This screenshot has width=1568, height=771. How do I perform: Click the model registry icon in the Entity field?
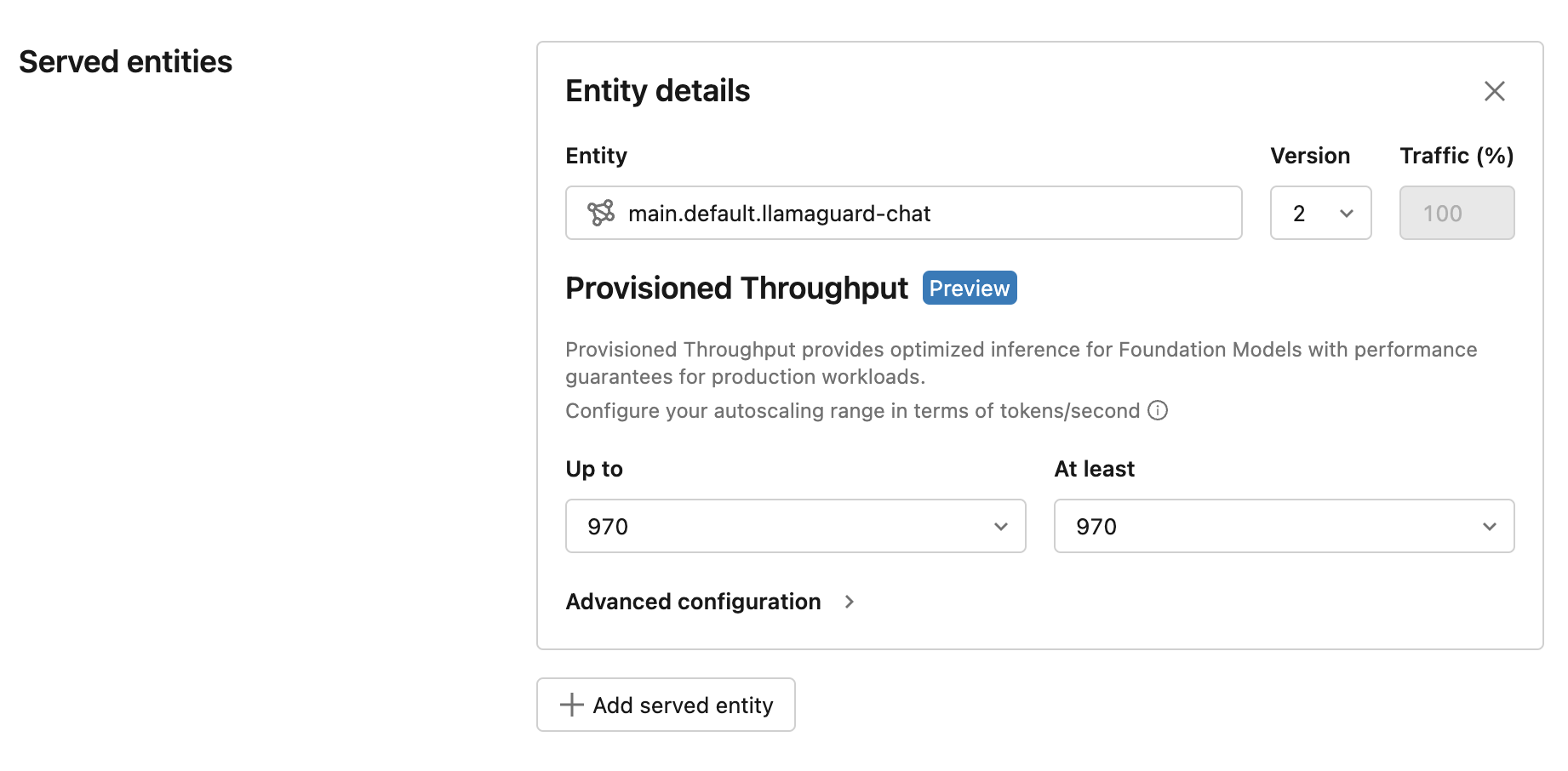601,213
